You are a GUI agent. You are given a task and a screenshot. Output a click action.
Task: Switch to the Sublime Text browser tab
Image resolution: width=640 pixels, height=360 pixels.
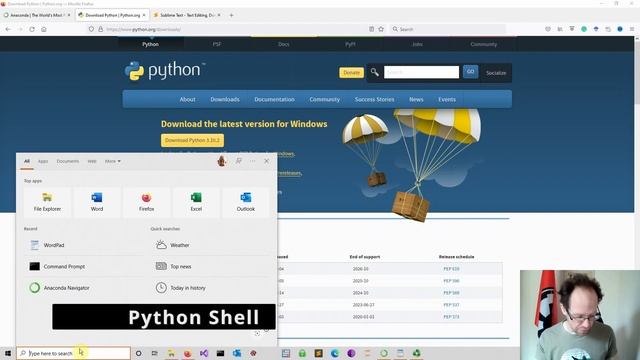(x=187, y=15)
